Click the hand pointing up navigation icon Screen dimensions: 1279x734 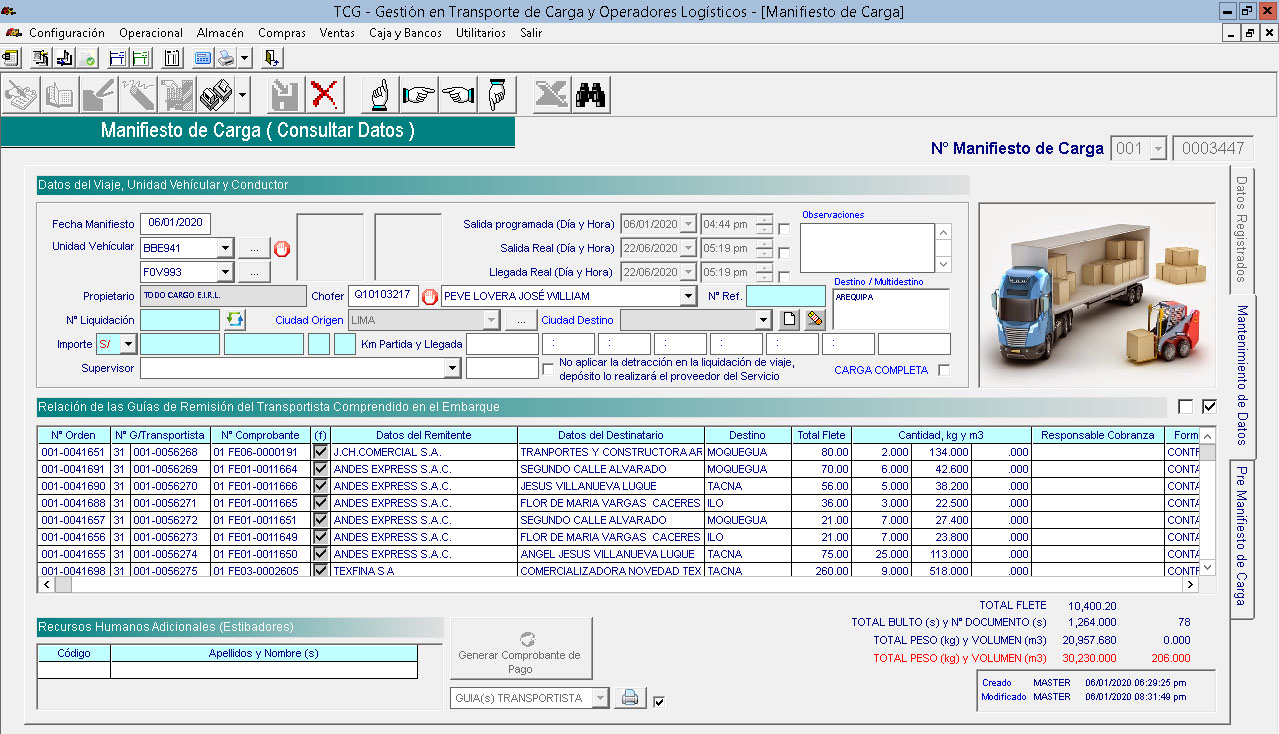click(x=380, y=95)
